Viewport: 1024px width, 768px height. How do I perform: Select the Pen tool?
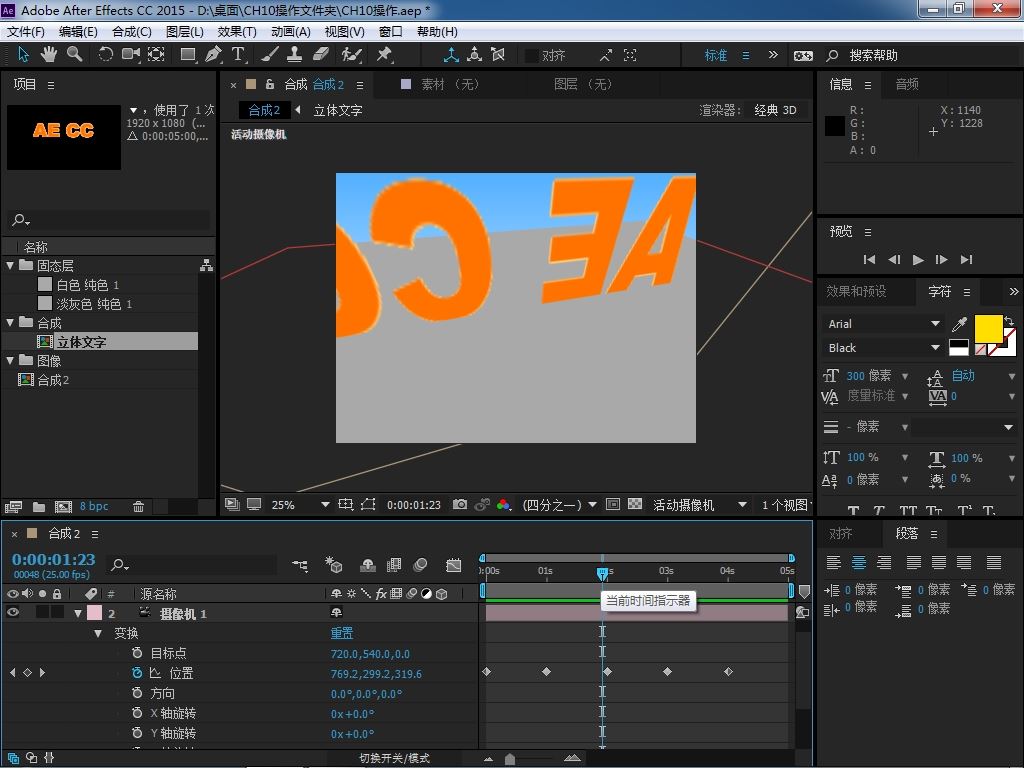click(213, 55)
